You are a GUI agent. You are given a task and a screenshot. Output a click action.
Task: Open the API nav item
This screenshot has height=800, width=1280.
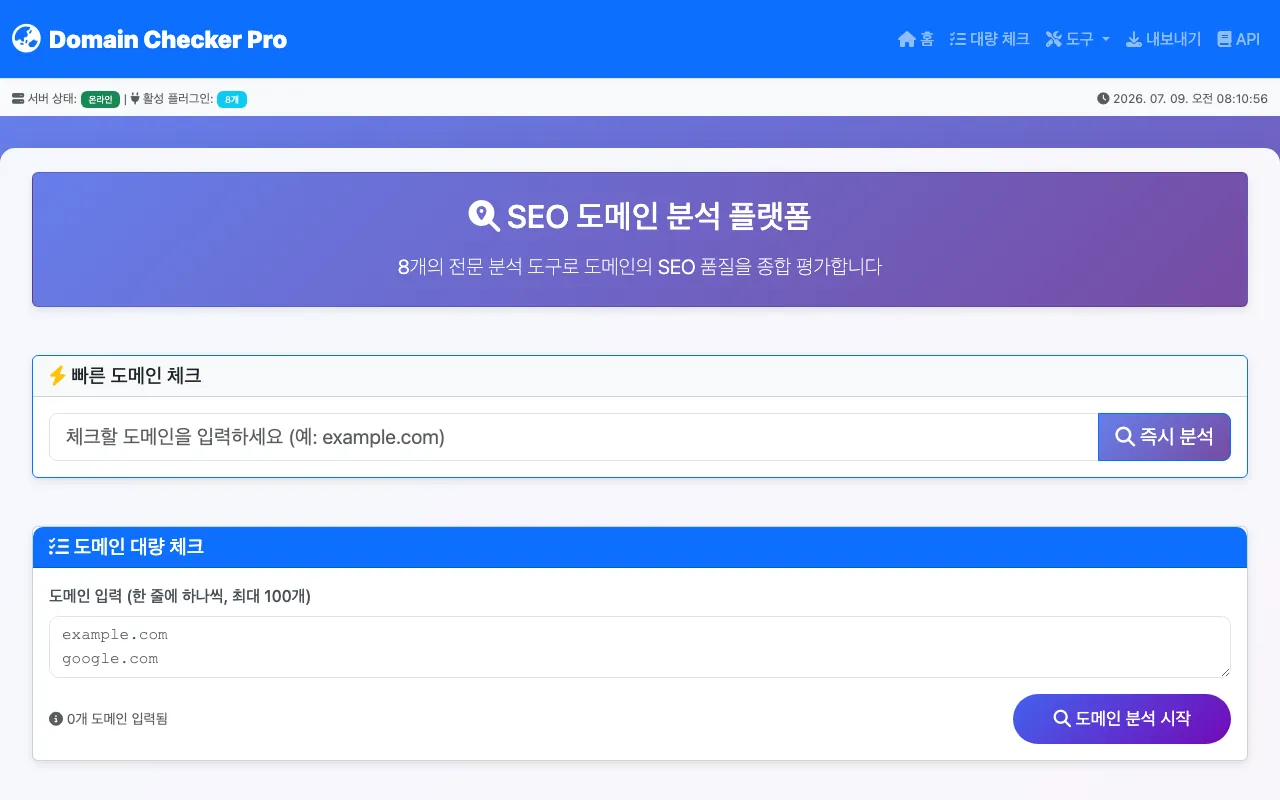(1238, 39)
